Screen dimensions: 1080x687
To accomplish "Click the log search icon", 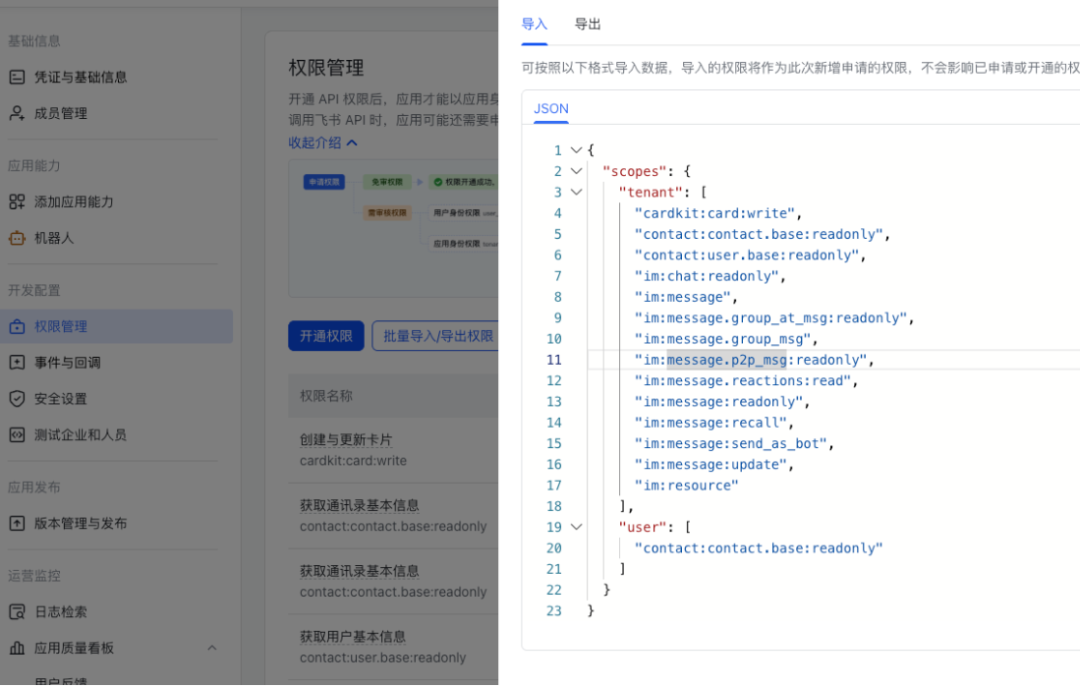I will 17,612.
